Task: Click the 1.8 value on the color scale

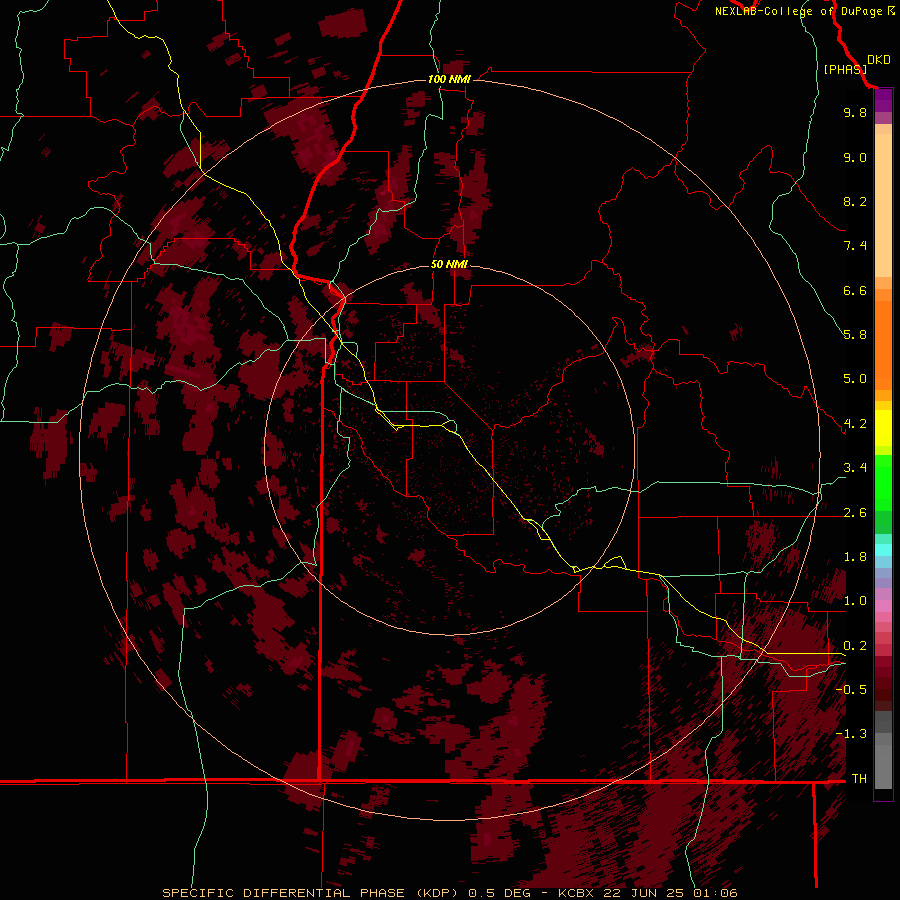Action: (x=855, y=557)
